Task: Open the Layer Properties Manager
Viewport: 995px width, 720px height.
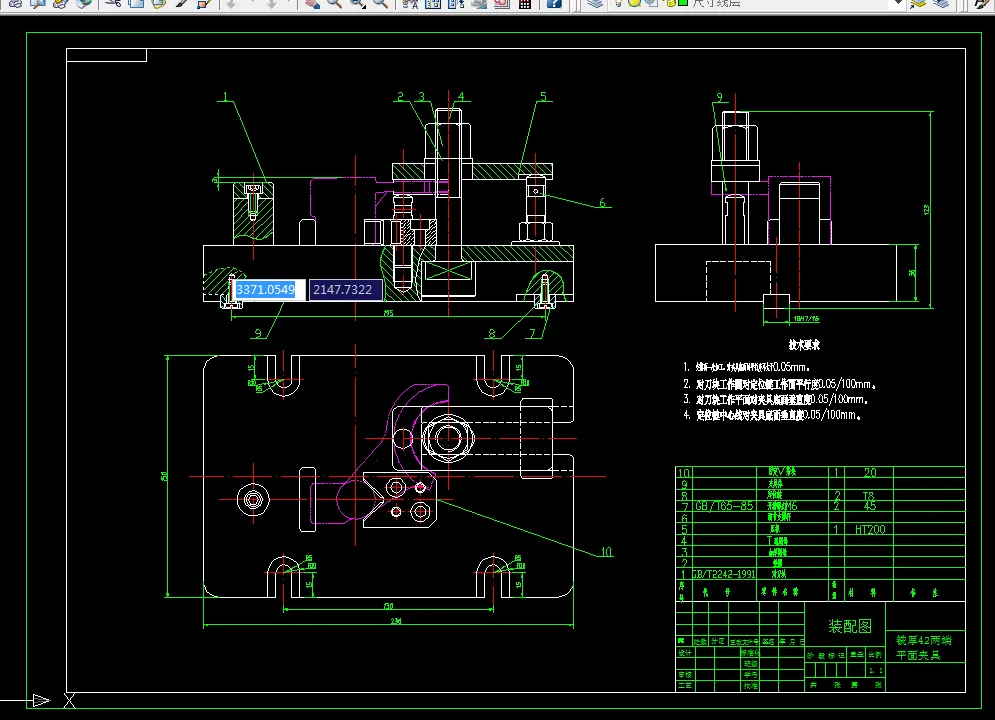Action: [595, 4]
